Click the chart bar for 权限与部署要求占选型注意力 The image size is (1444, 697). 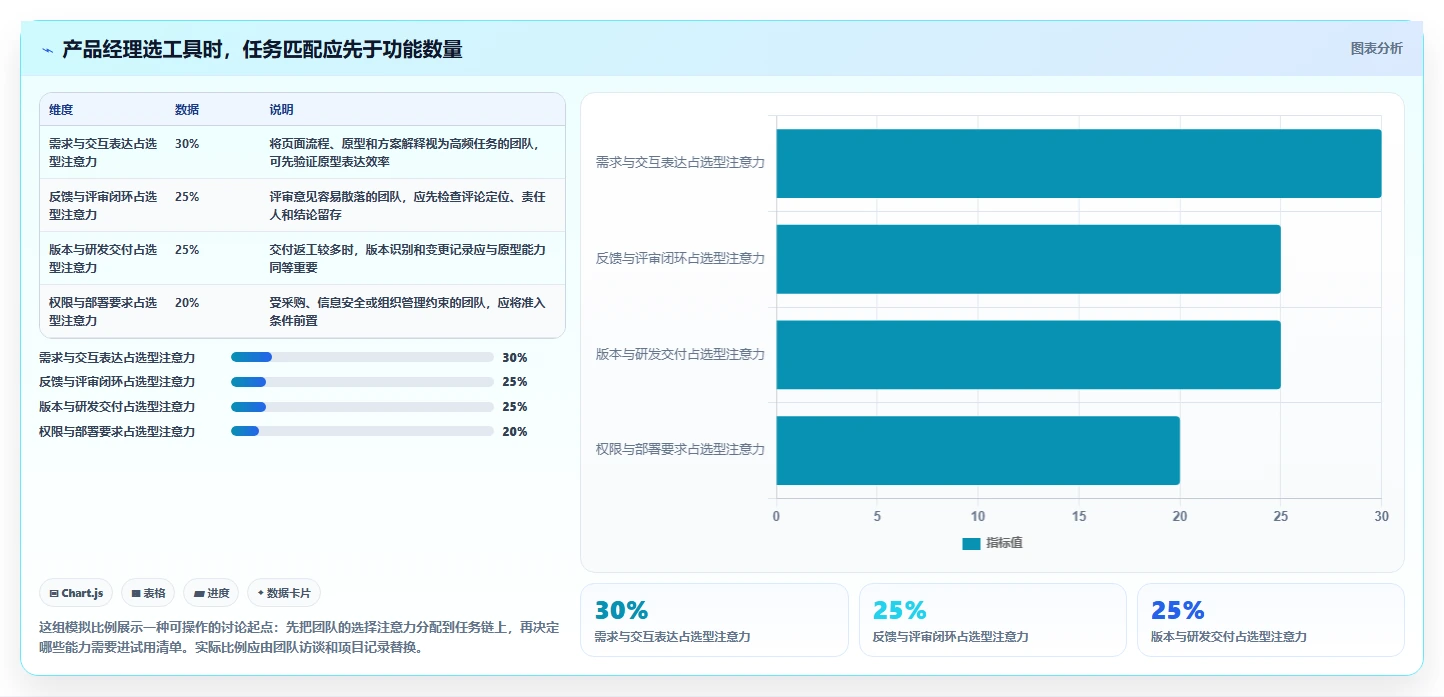pos(978,451)
